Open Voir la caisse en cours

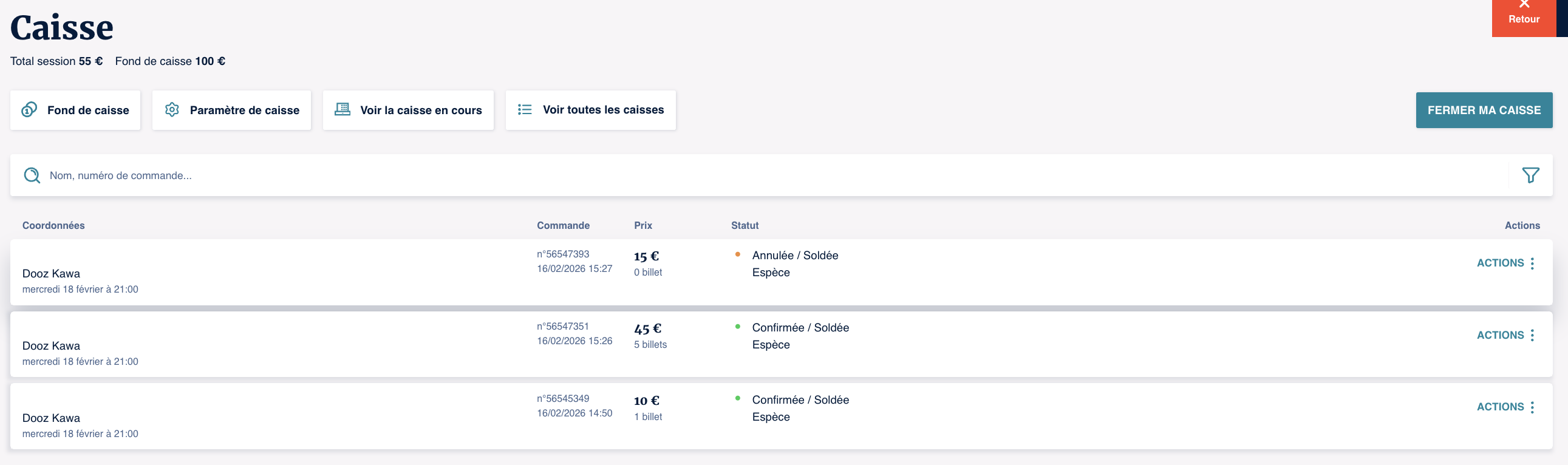(421, 110)
